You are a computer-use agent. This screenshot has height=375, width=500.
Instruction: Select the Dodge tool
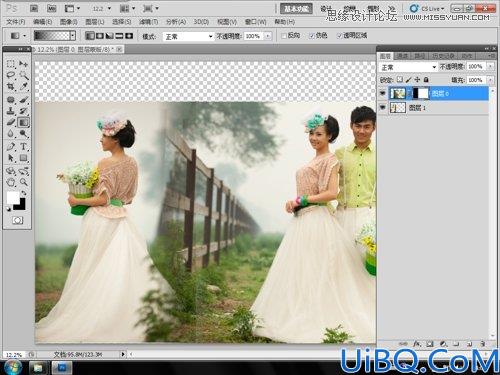pyautogui.click(x=23, y=134)
